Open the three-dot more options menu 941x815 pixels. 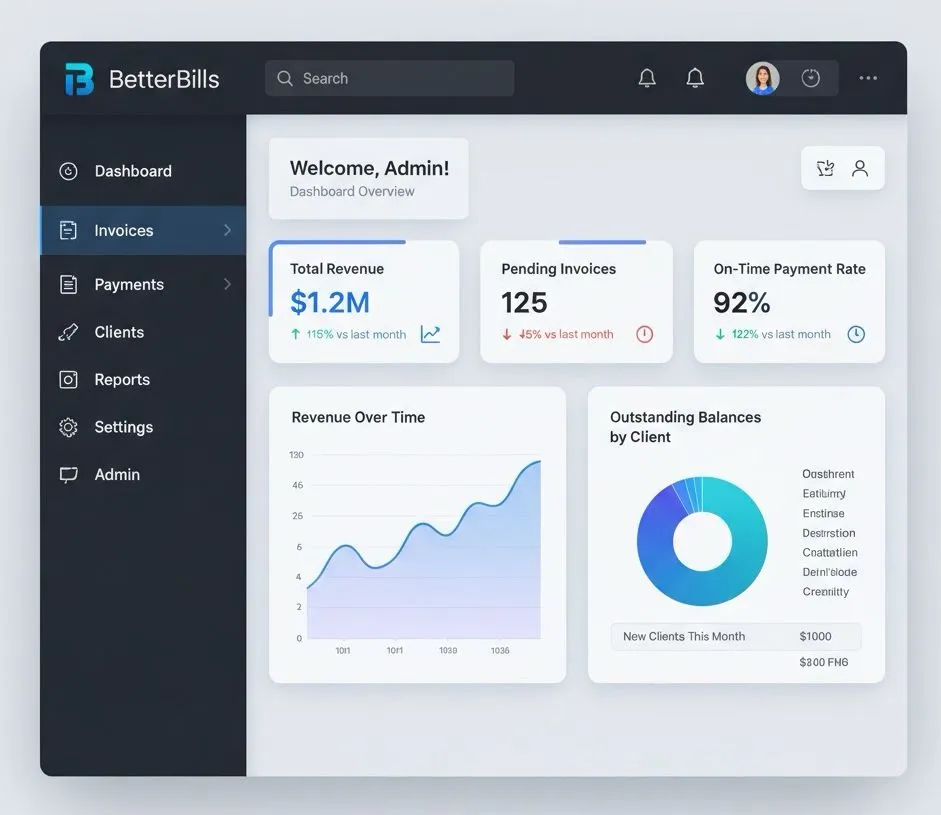pos(868,78)
